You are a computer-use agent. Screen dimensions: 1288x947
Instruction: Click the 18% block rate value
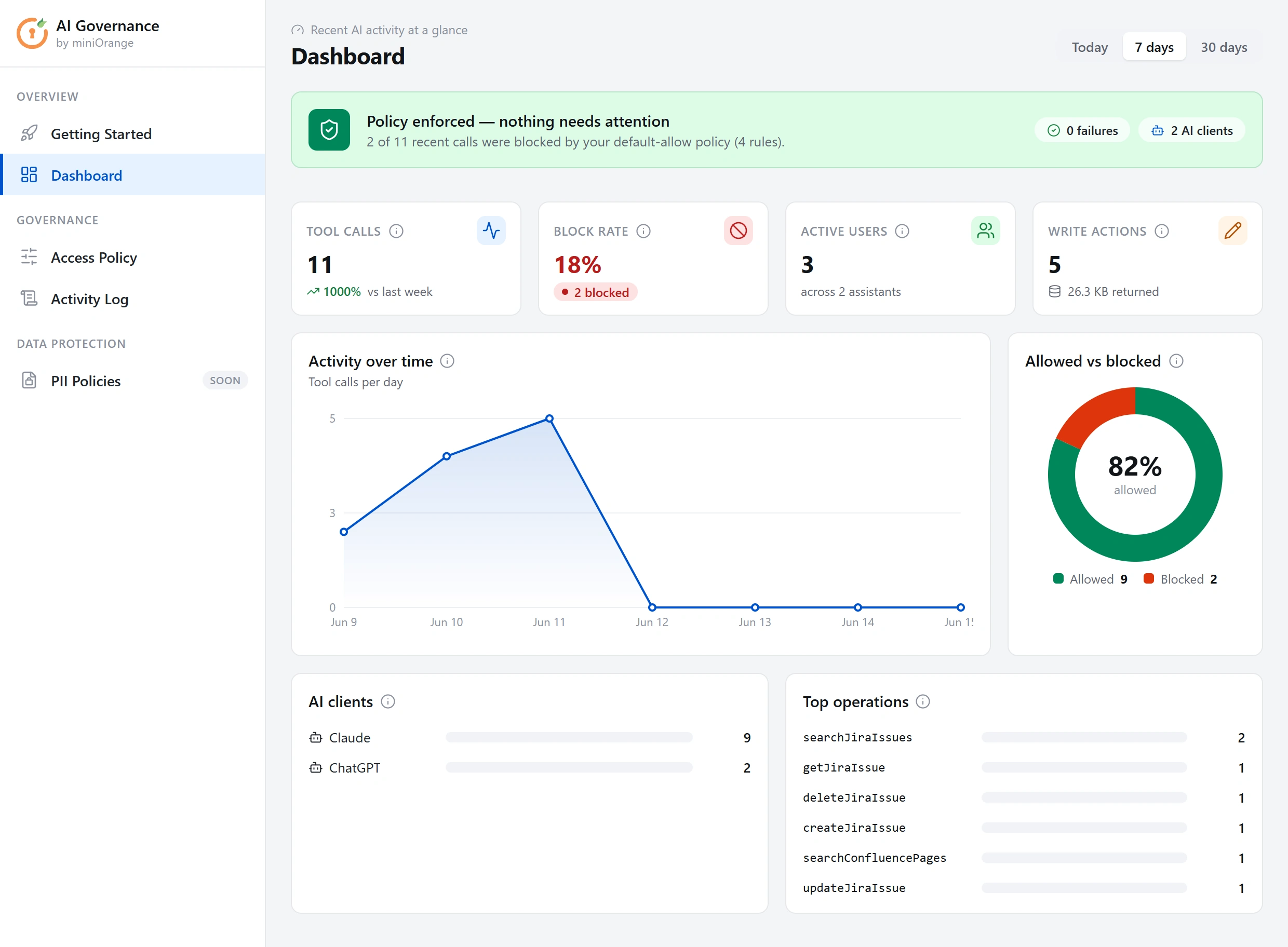(x=578, y=264)
